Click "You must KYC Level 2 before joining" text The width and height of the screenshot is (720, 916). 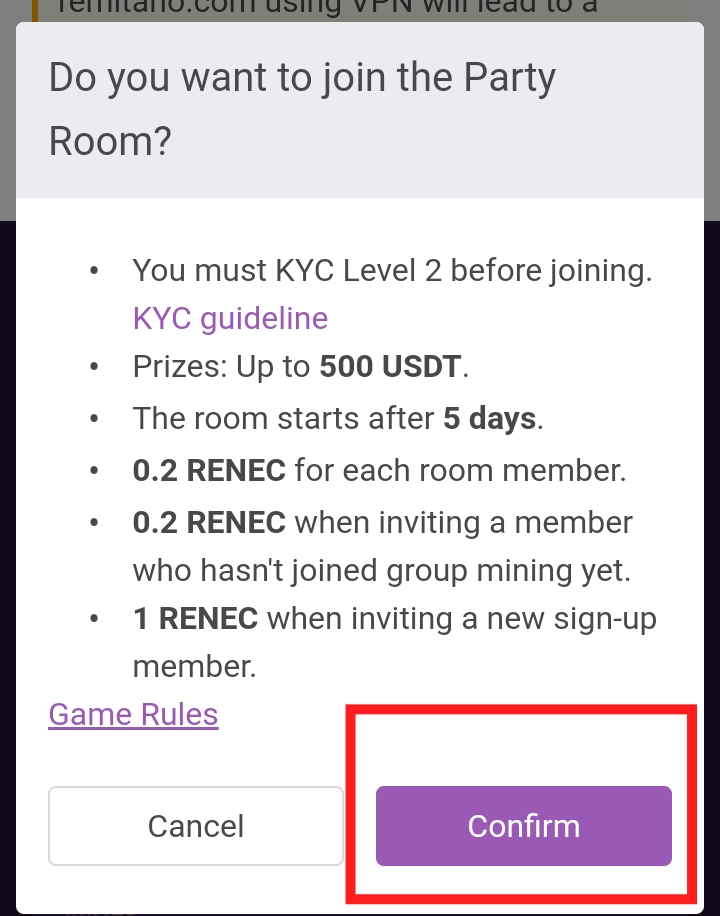(x=392, y=270)
